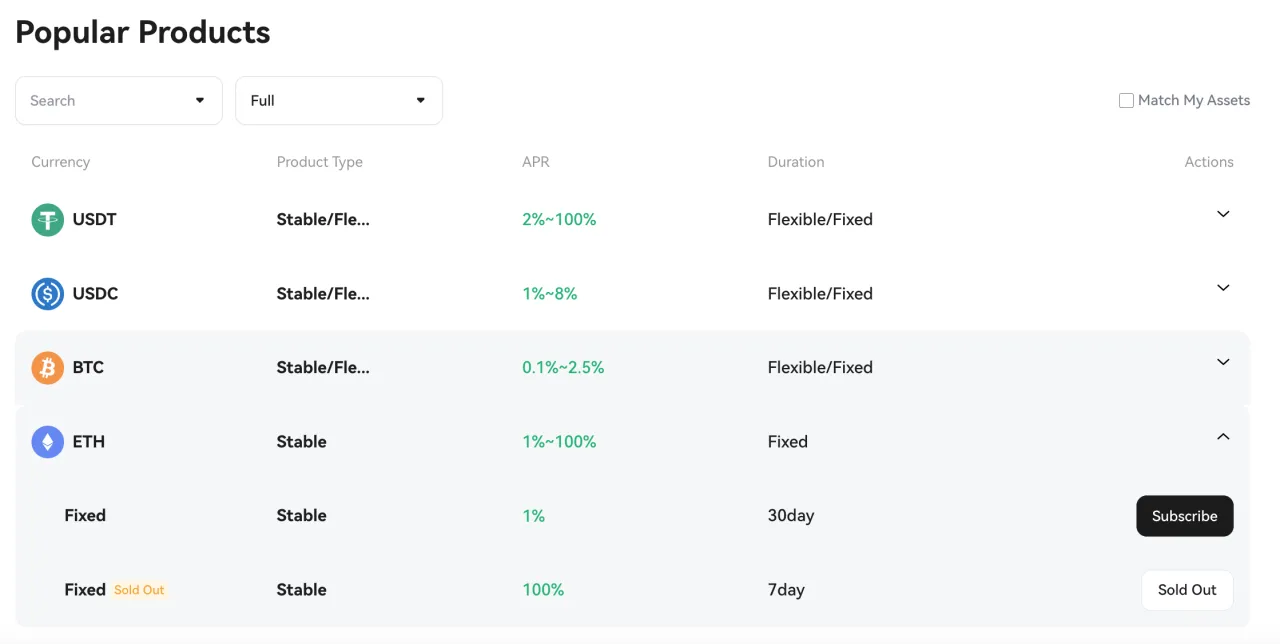Screen dimensions: 1280x644
Task: Expand the USDT product row chevron
Action: coord(1223,214)
